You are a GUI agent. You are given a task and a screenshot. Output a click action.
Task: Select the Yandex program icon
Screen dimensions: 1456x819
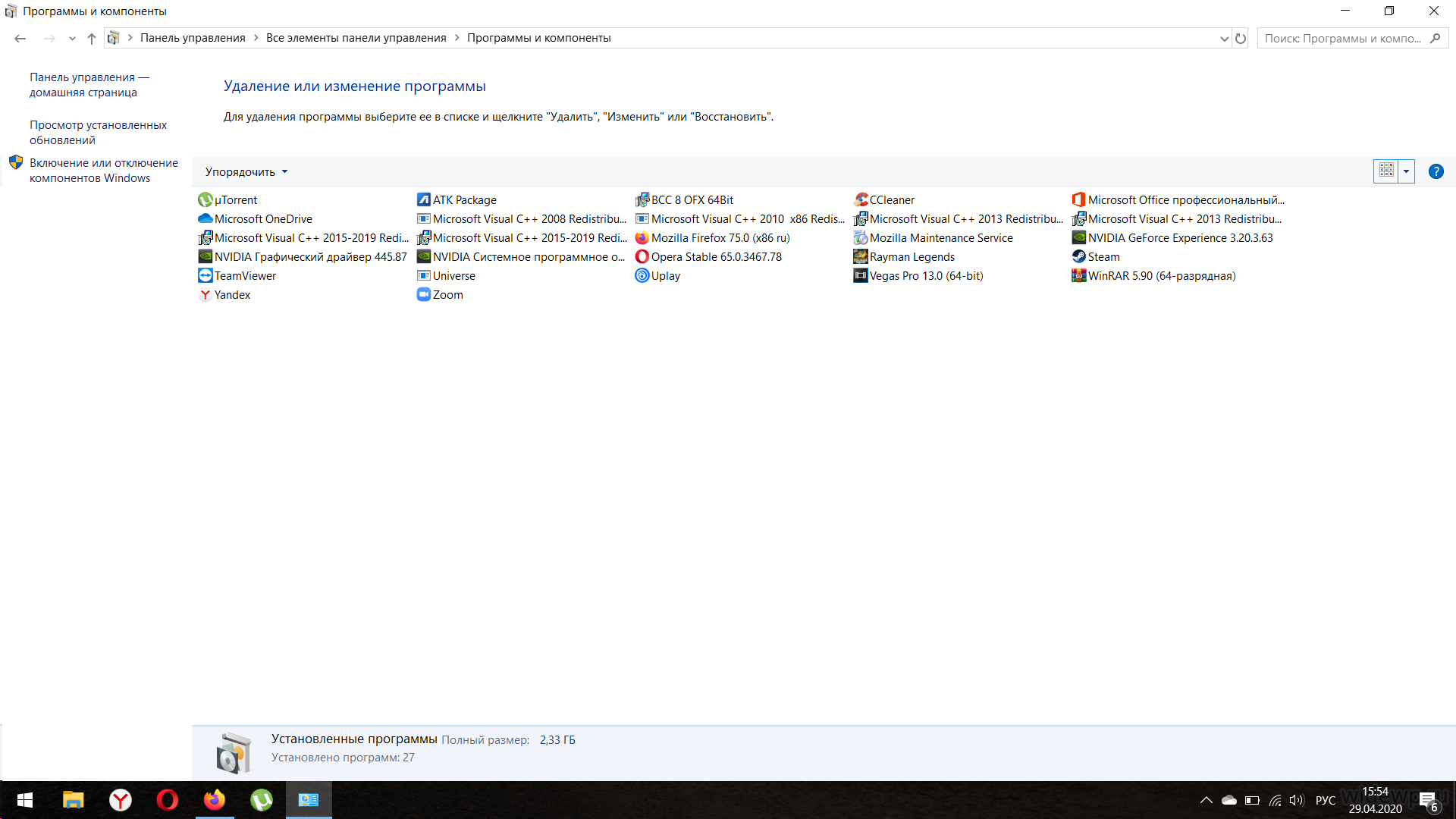pyautogui.click(x=205, y=295)
